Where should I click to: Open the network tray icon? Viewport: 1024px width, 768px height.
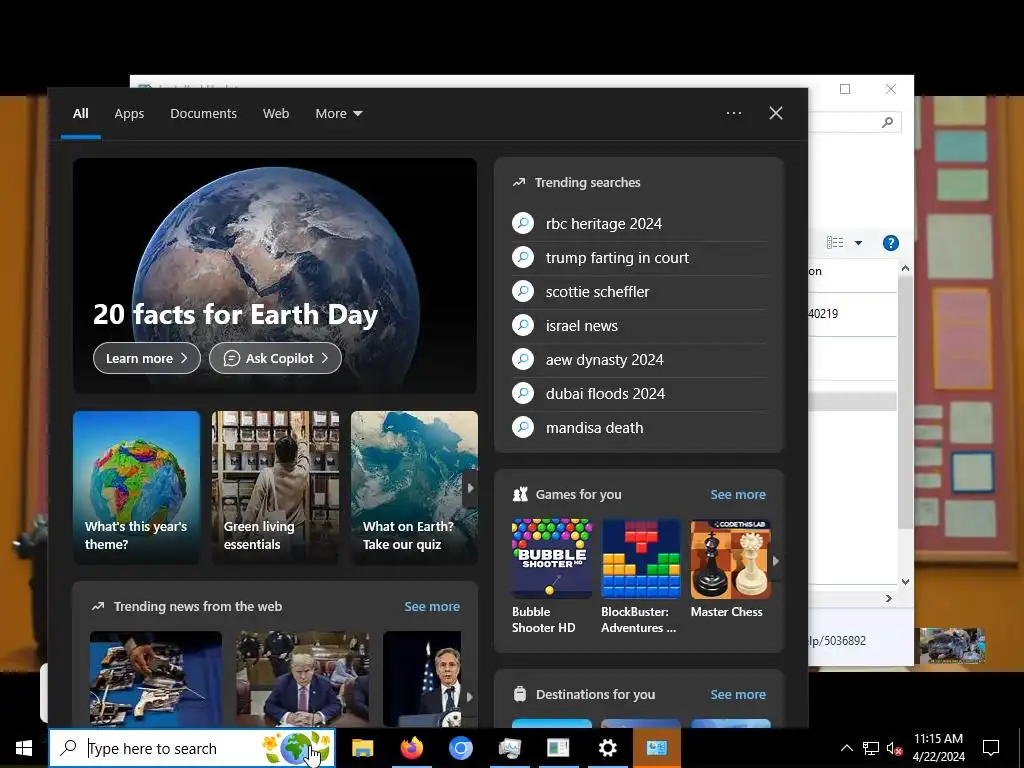871,748
